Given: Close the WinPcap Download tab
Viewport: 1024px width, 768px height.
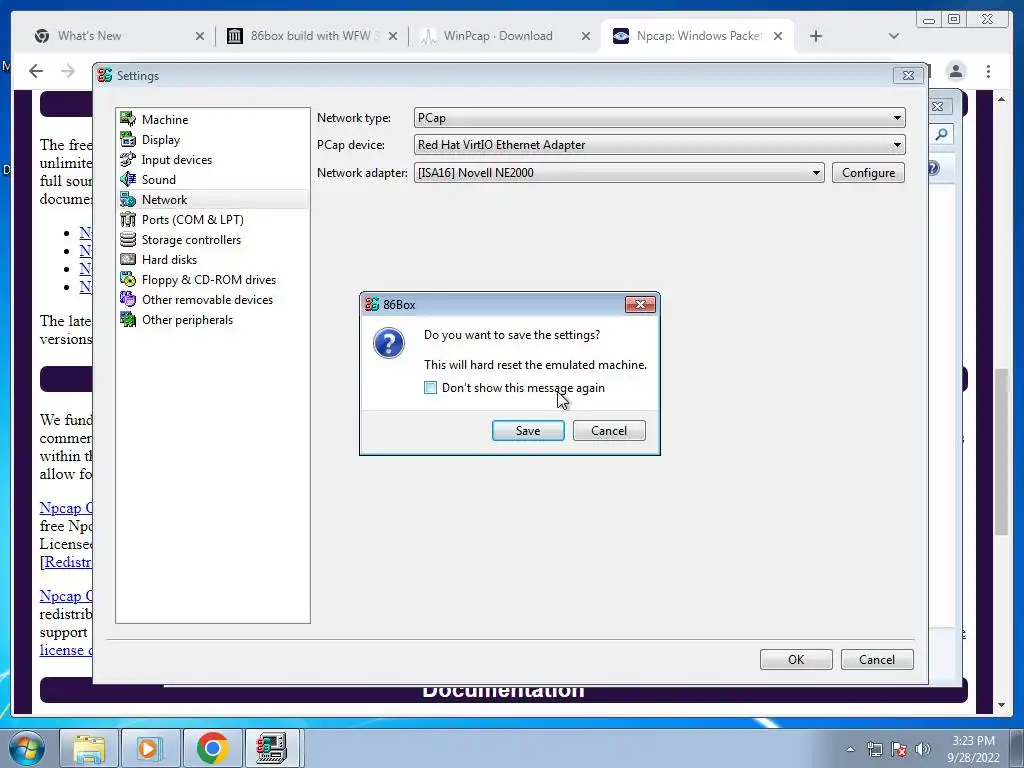Looking at the screenshot, I should 586,36.
